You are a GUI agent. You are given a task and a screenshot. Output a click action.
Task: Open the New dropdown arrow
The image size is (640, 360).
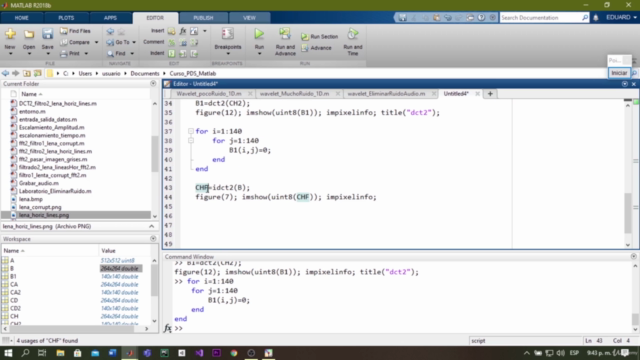10,54
